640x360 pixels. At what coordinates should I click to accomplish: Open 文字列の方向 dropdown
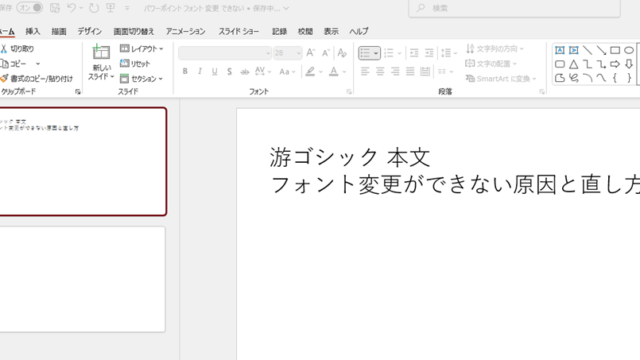494,49
